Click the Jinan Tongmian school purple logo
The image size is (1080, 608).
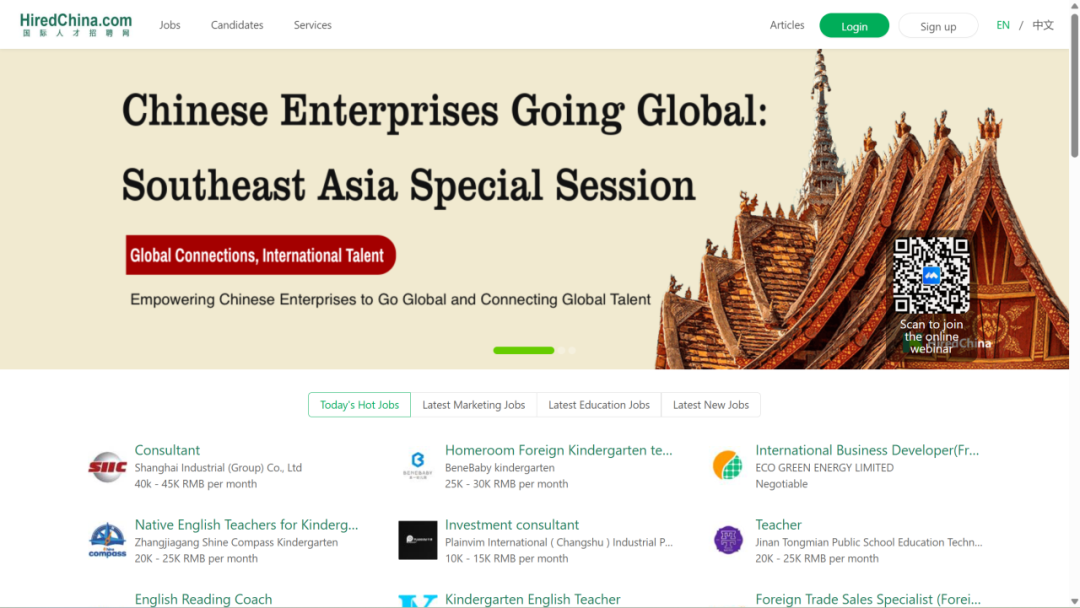pos(727,540)
